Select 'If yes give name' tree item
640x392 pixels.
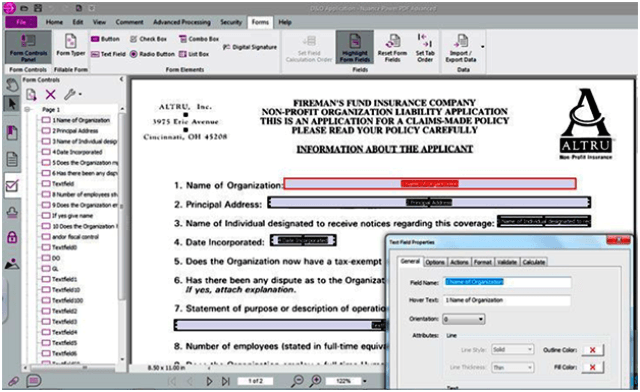pyautogui.click(x=67, y=216)
